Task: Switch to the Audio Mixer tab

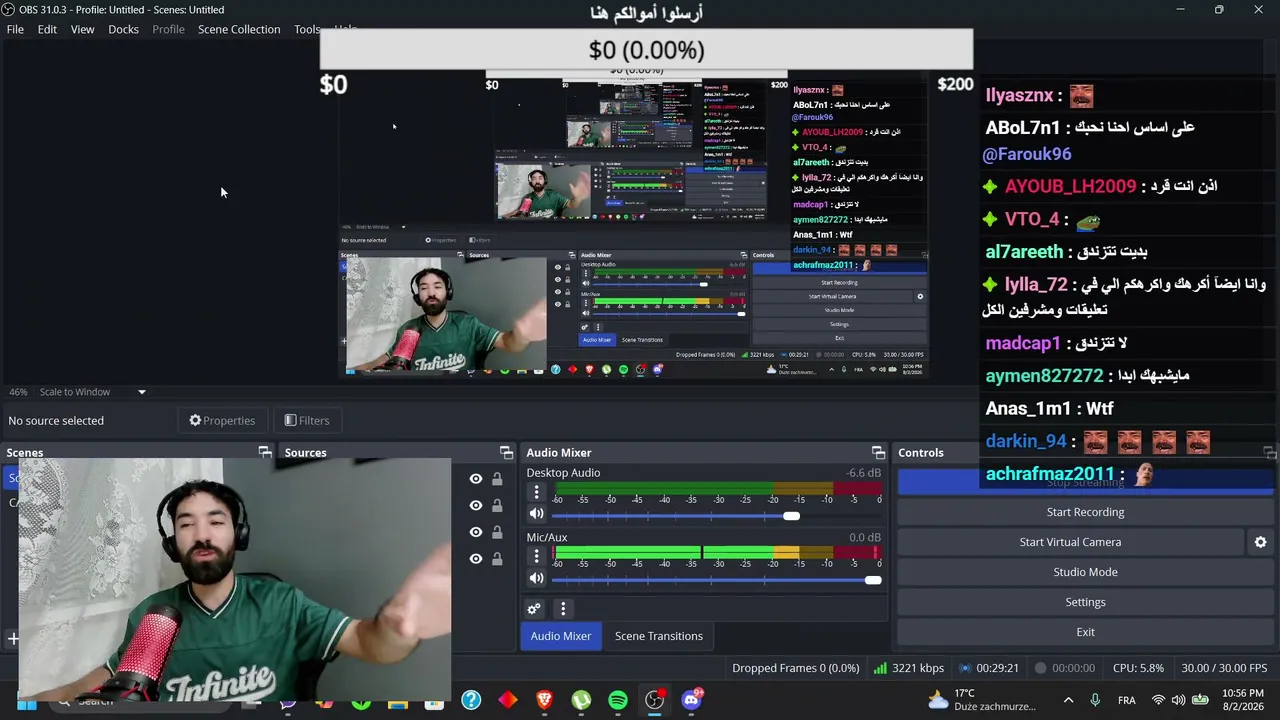Action: click(560, 636)
